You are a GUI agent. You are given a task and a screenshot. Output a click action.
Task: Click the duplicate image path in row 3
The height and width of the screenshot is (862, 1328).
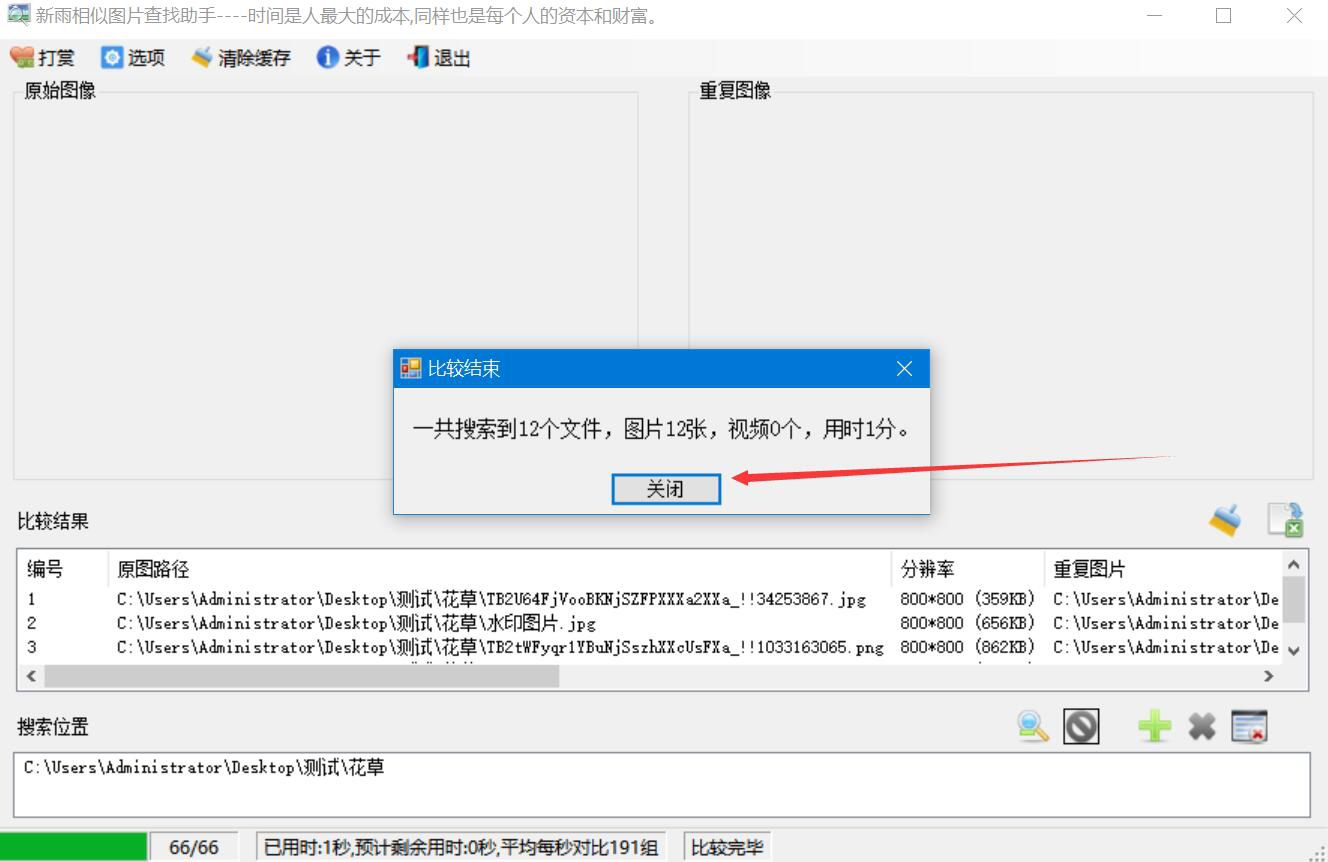tap(1166, 647)
